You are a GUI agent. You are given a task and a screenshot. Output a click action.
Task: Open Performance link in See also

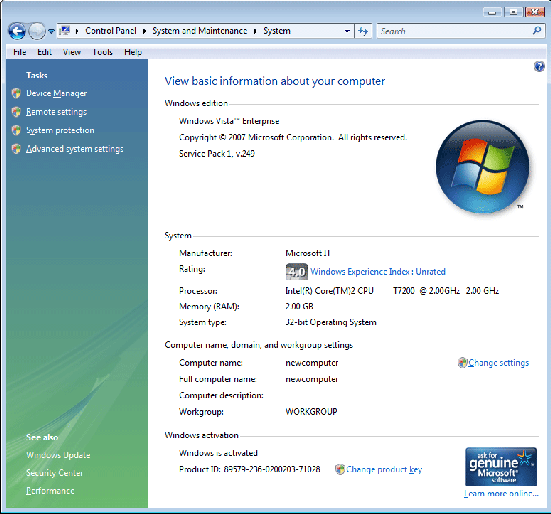click(50, 491)
